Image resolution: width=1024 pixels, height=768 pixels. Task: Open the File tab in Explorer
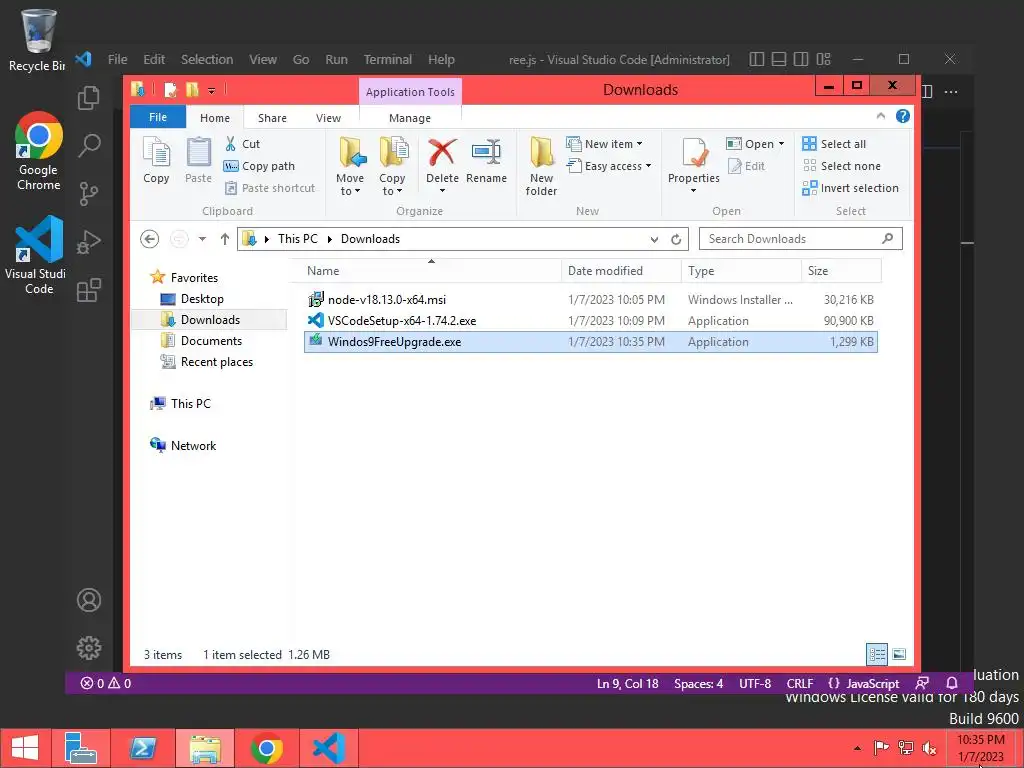[158, 117]
